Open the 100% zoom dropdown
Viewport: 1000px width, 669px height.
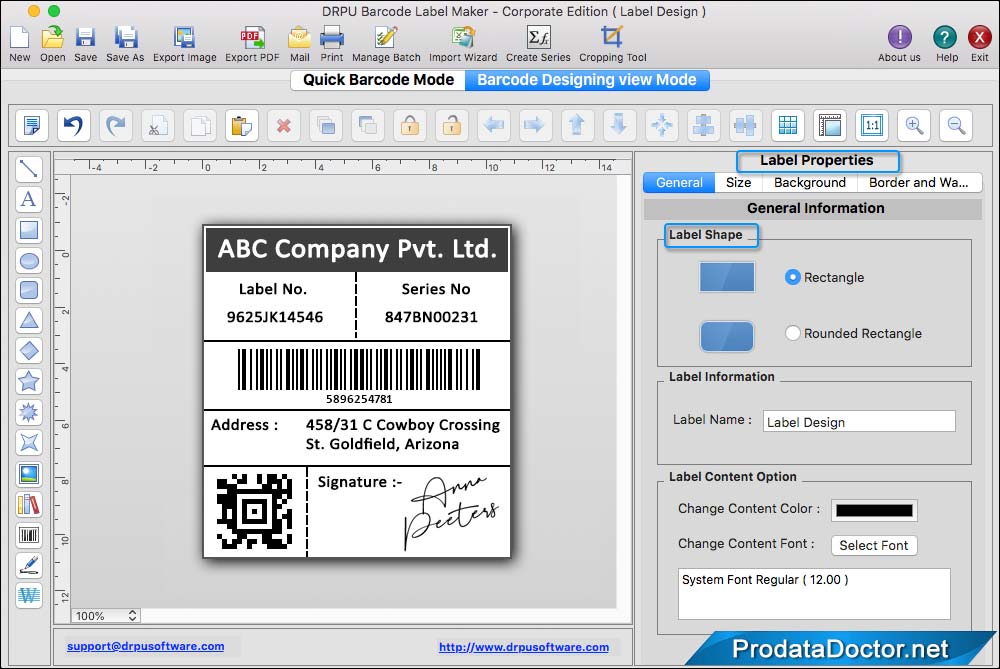point(105,616)
